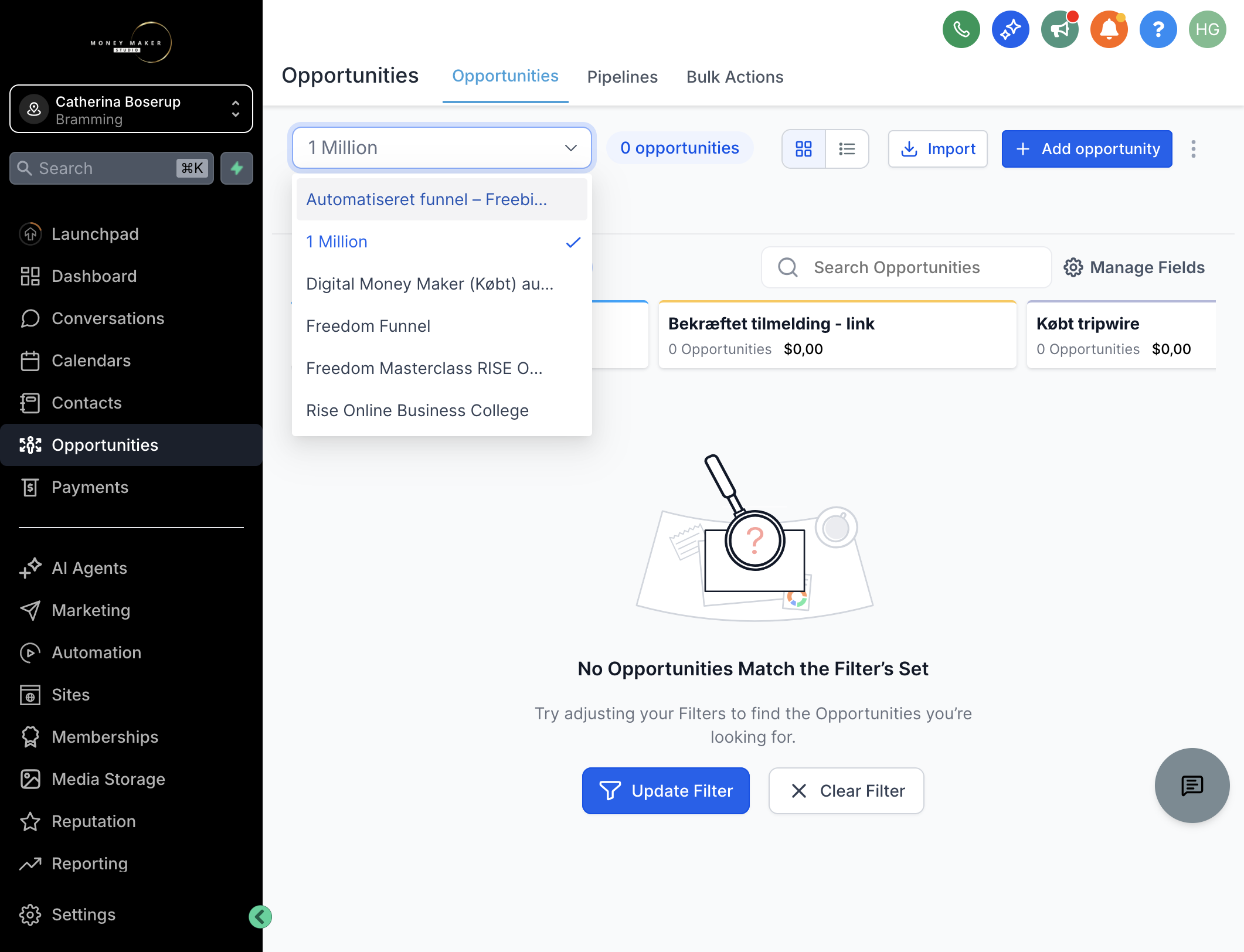The height and width of the screenshot is (952, 1244).
Task: Select Rise Online Business College pipeline
Action: click(442, 410)
